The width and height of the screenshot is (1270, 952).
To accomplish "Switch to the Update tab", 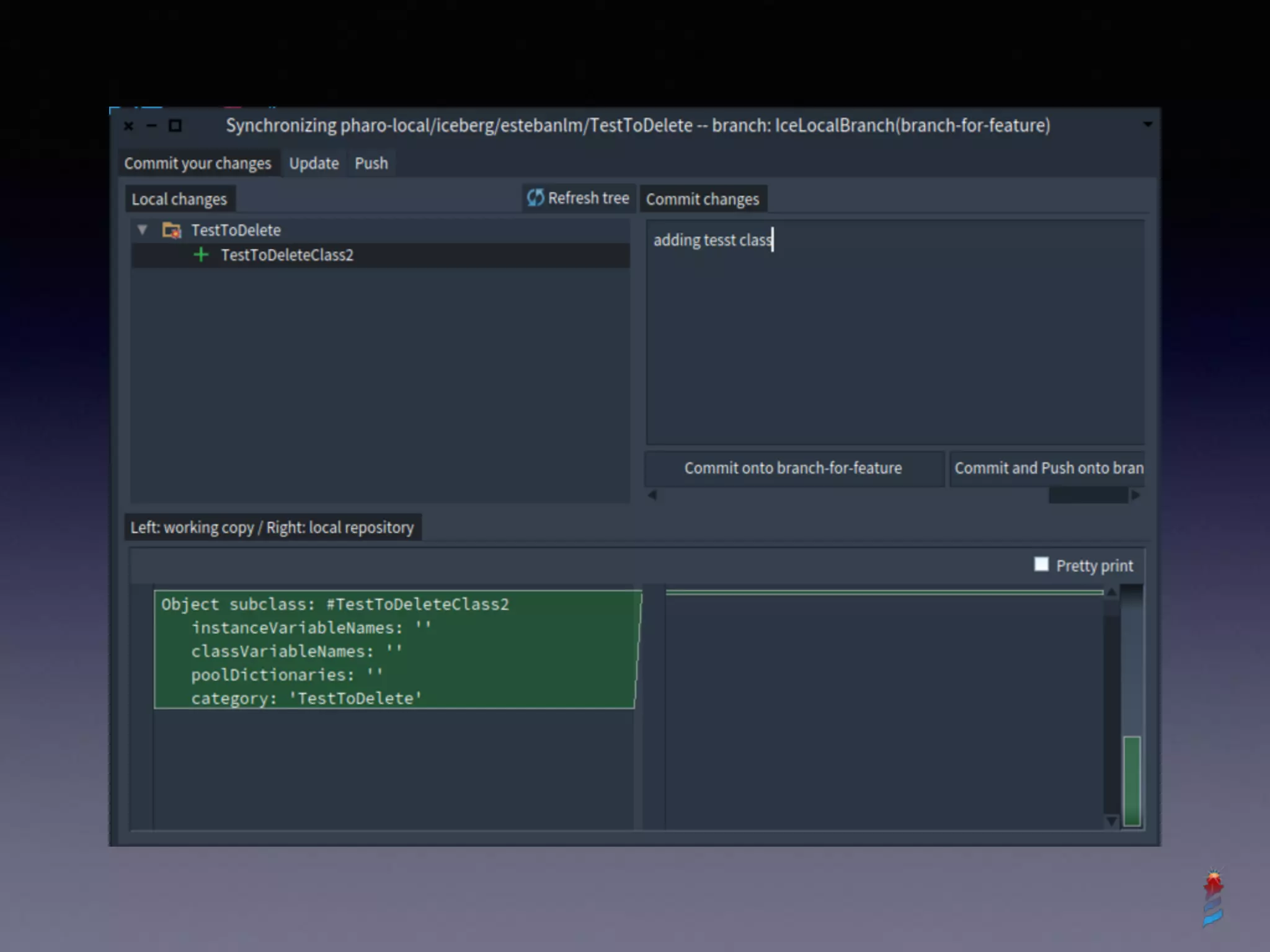I will click(314, 164).
